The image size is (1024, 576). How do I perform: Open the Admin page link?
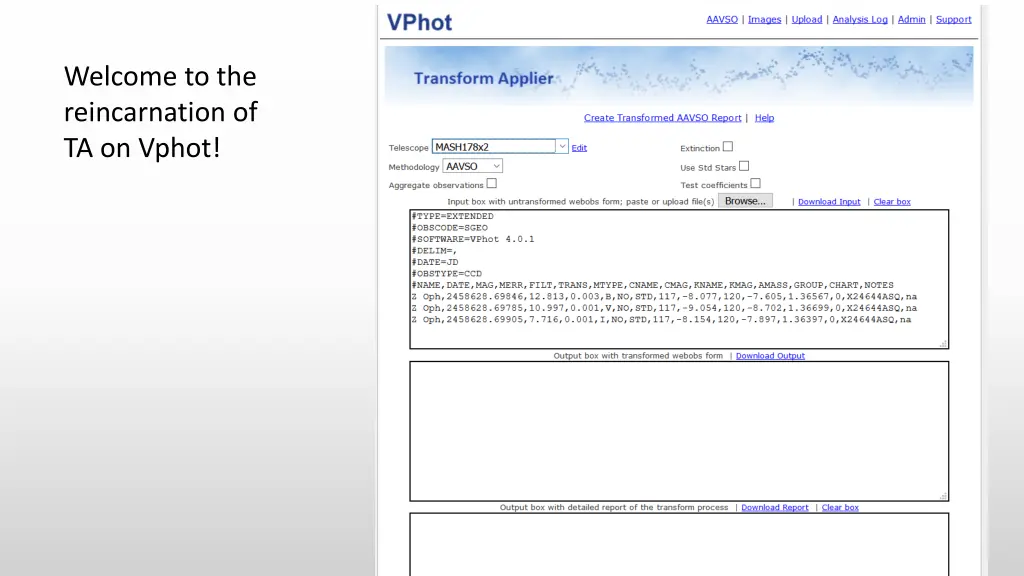[911, 20]
